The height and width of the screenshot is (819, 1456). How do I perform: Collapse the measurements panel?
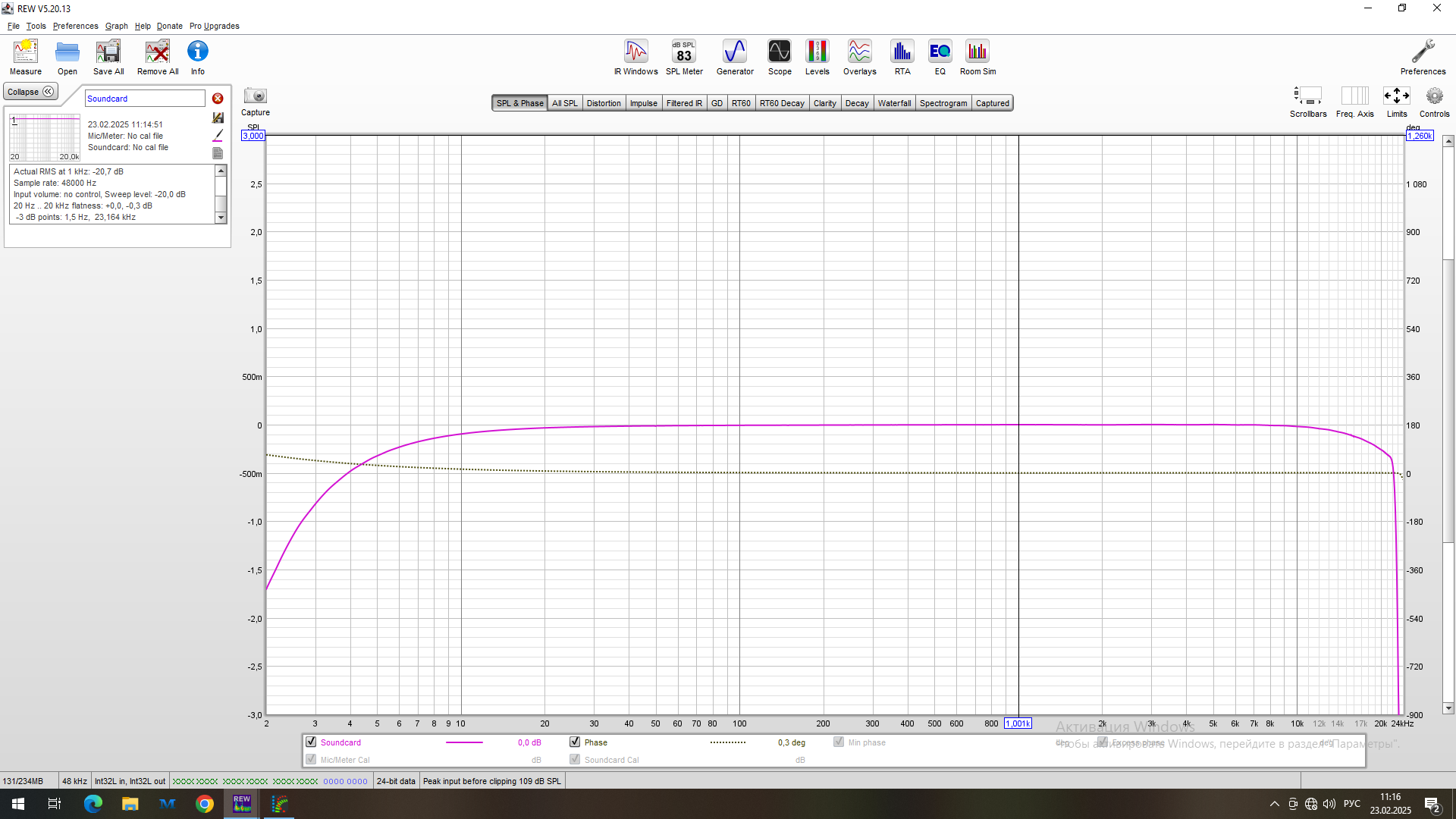(31, 92)
